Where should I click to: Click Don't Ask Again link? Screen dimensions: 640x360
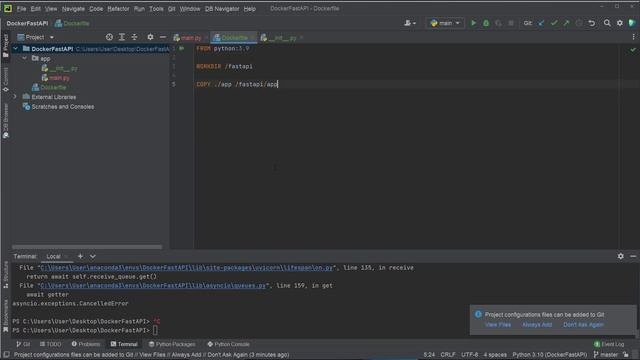[583, 325]
